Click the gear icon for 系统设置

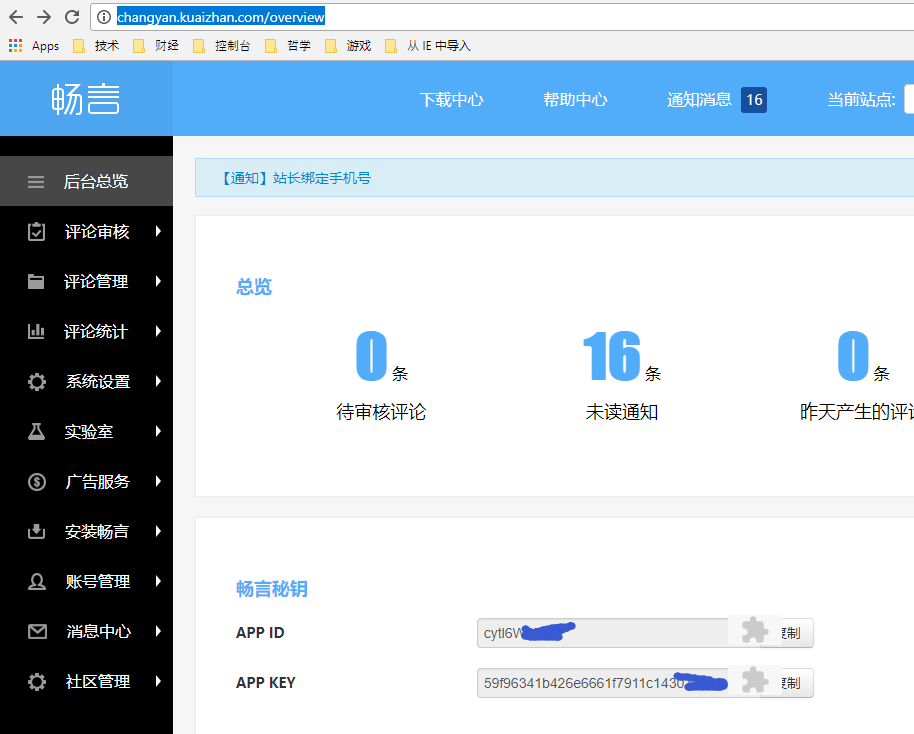click(37, 382)
